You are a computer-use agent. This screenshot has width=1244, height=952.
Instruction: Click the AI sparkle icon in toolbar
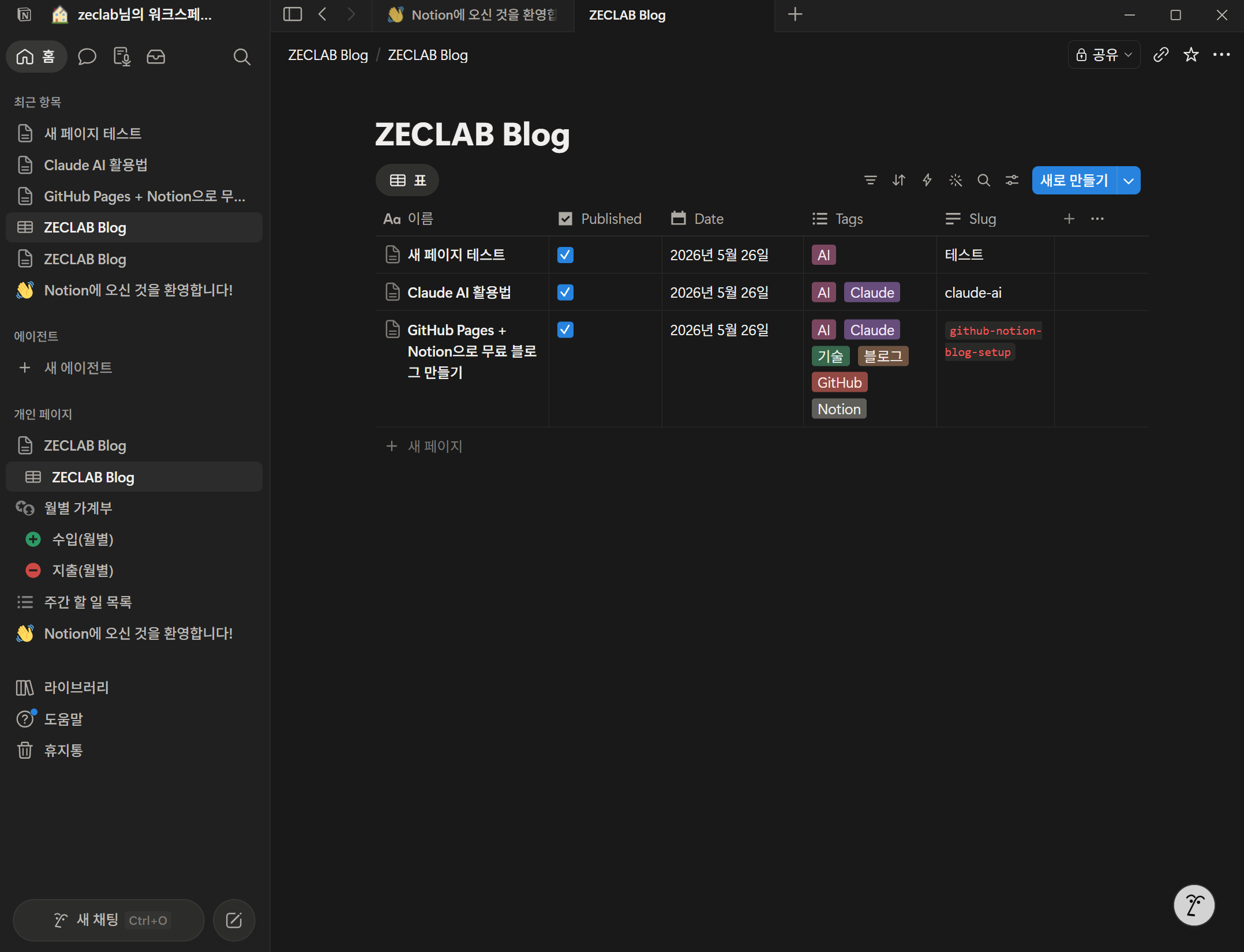pos(956,181)
